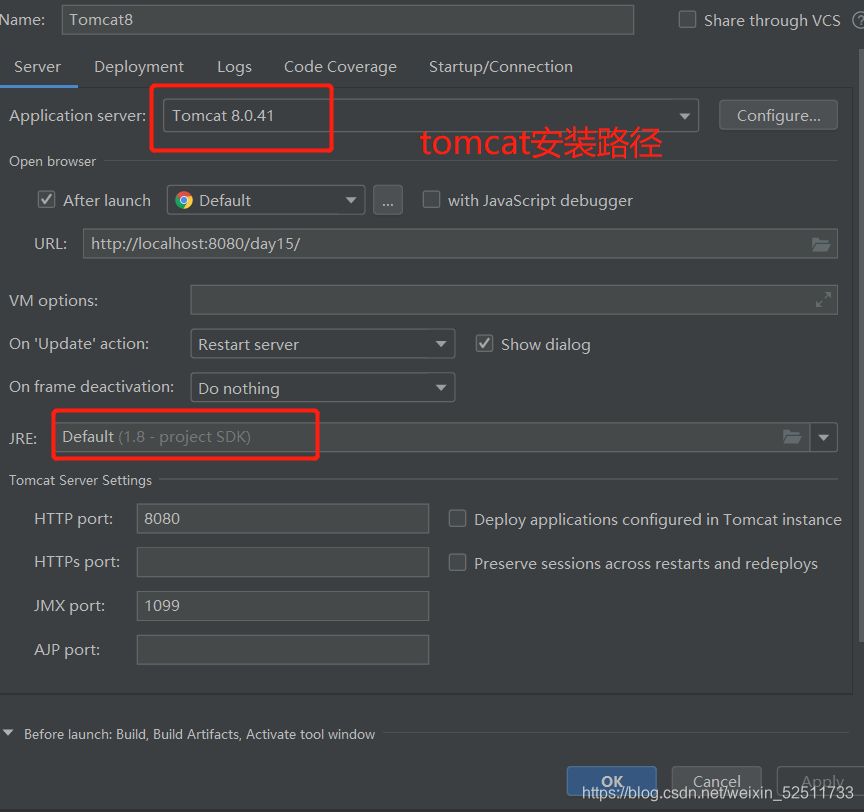Click the JRE Default (1.8 - project SDK) field

431,437
